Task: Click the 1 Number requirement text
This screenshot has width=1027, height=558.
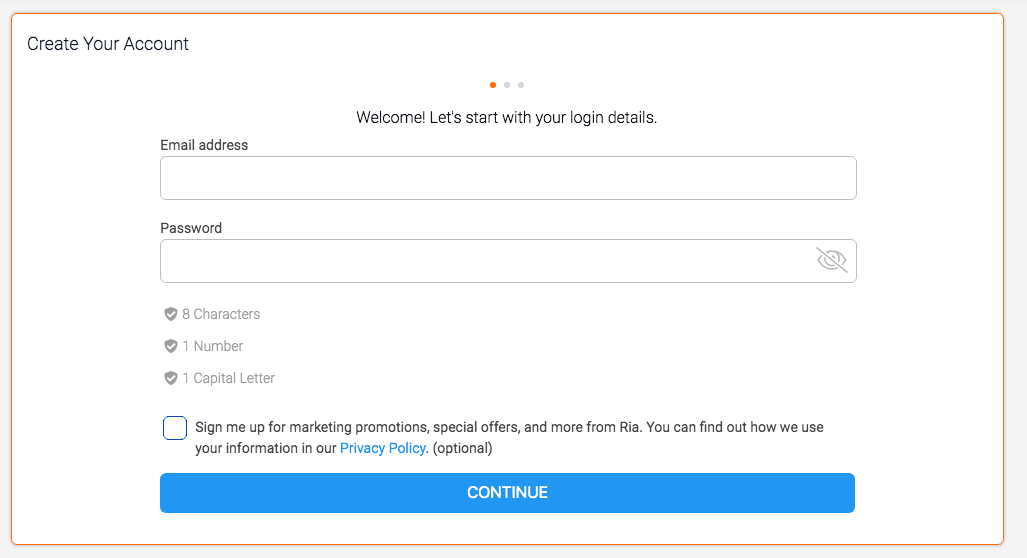Action: click(213, 346)
